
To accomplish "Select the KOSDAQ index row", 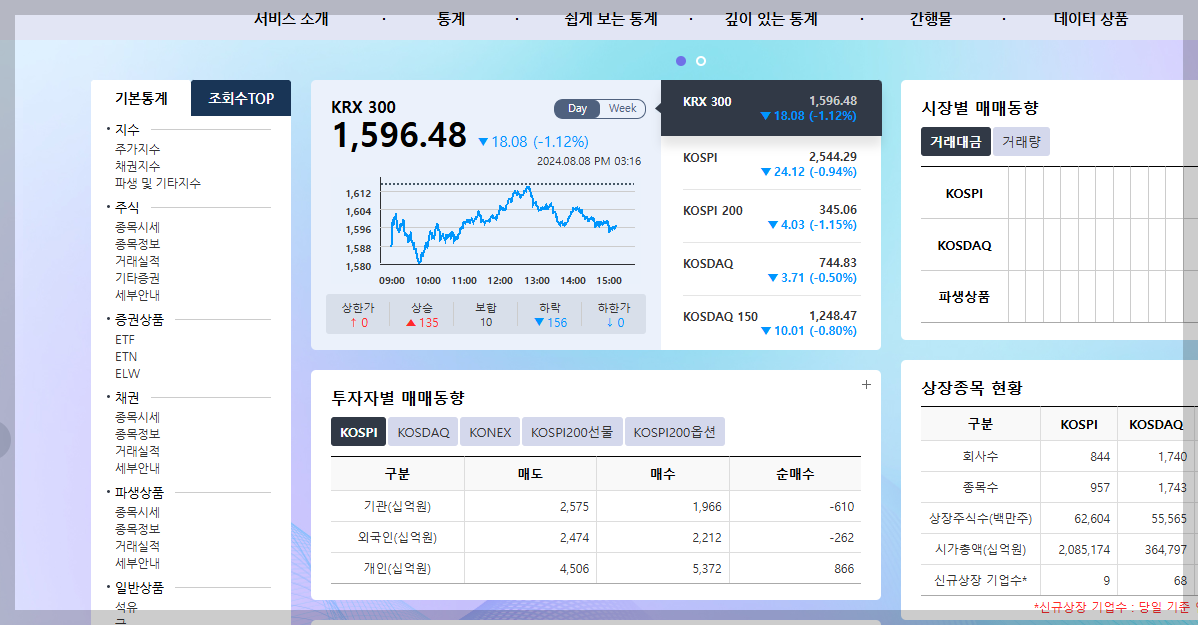I will [x=770, y=270].
